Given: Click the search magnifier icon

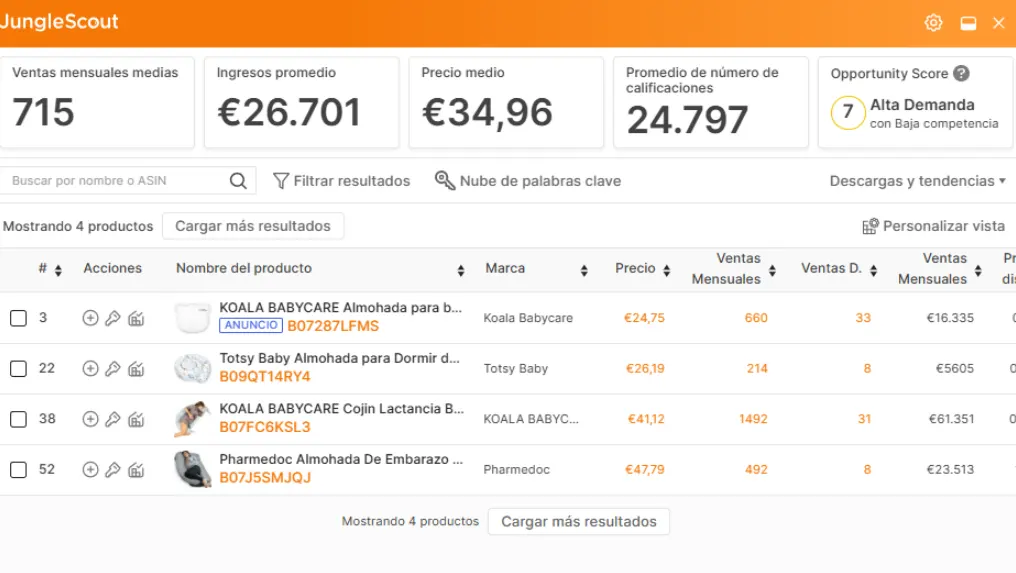Looking at the screenshot, I should (238, 181).
